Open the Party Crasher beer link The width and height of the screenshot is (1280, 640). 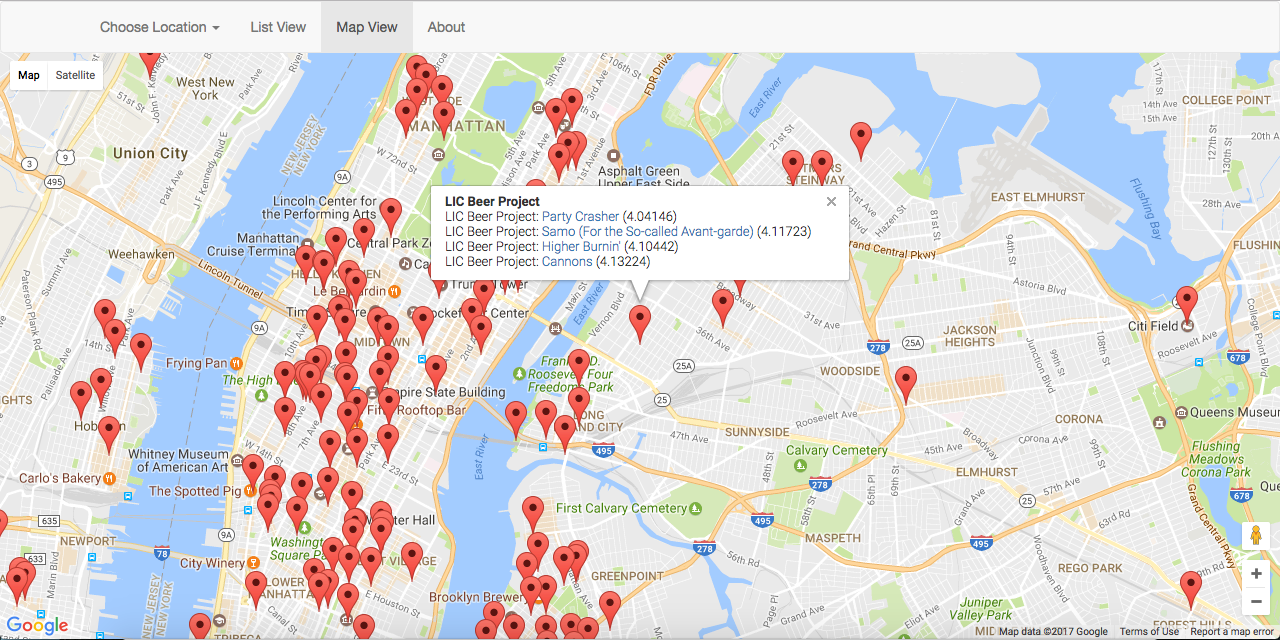click(x=580, y=217)
